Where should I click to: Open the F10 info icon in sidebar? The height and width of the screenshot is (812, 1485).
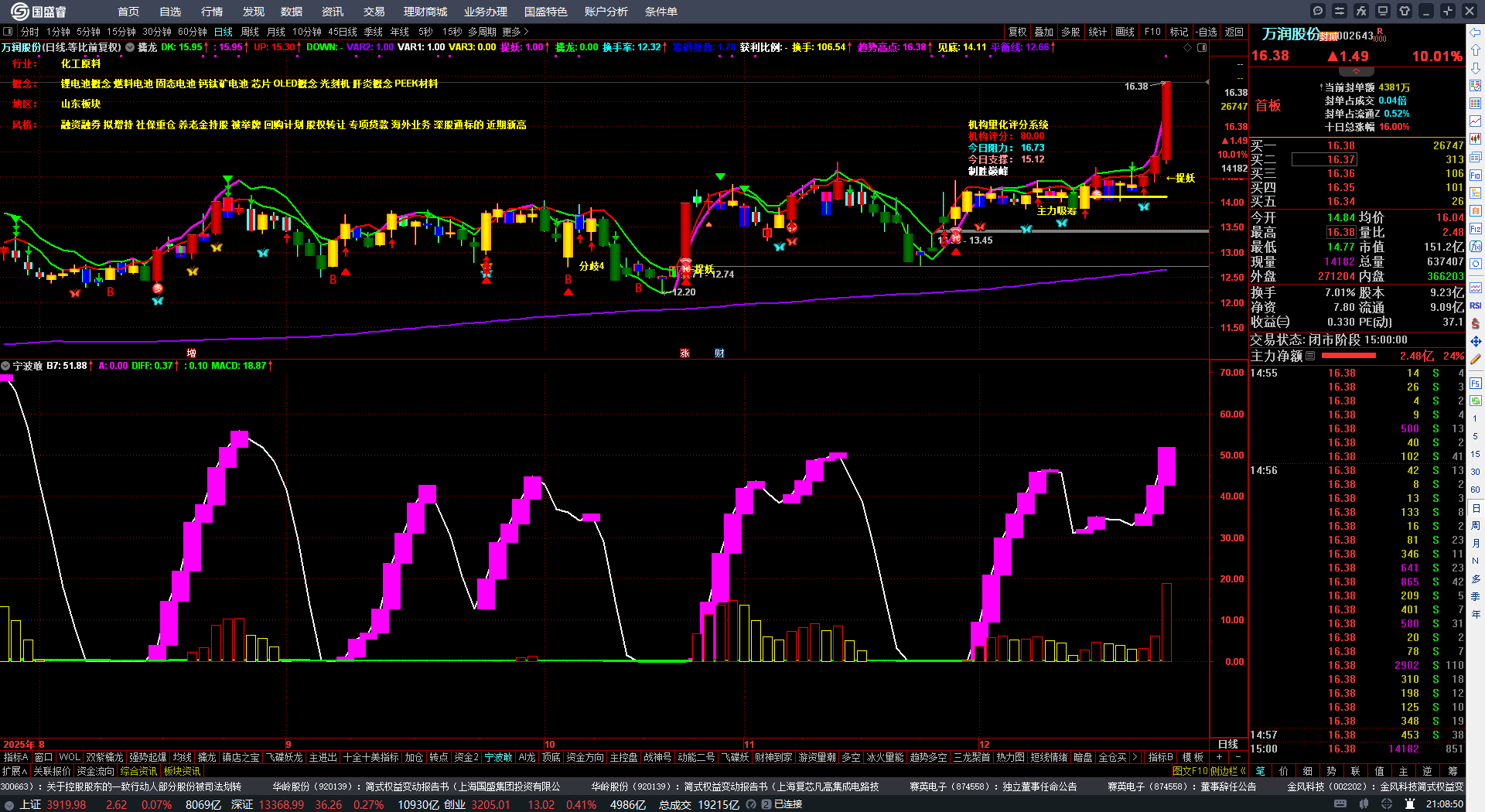[1476, 176]
